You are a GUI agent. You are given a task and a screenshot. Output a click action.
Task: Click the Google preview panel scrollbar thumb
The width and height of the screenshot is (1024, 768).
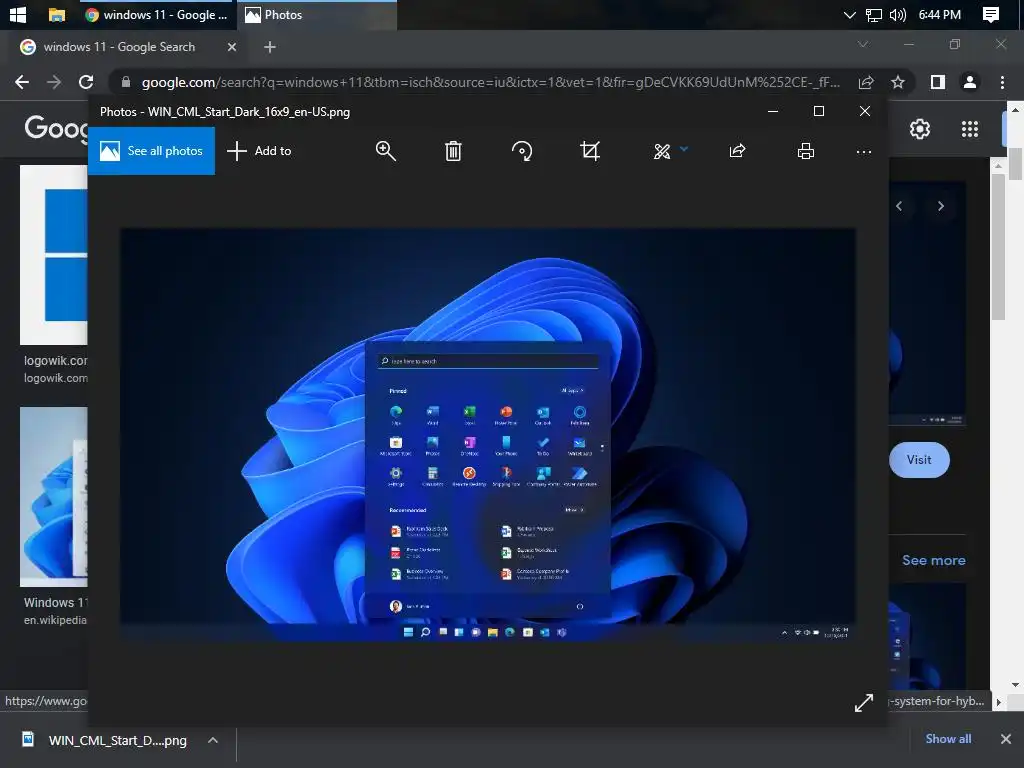pyautogui.click(x=998, y=247)
